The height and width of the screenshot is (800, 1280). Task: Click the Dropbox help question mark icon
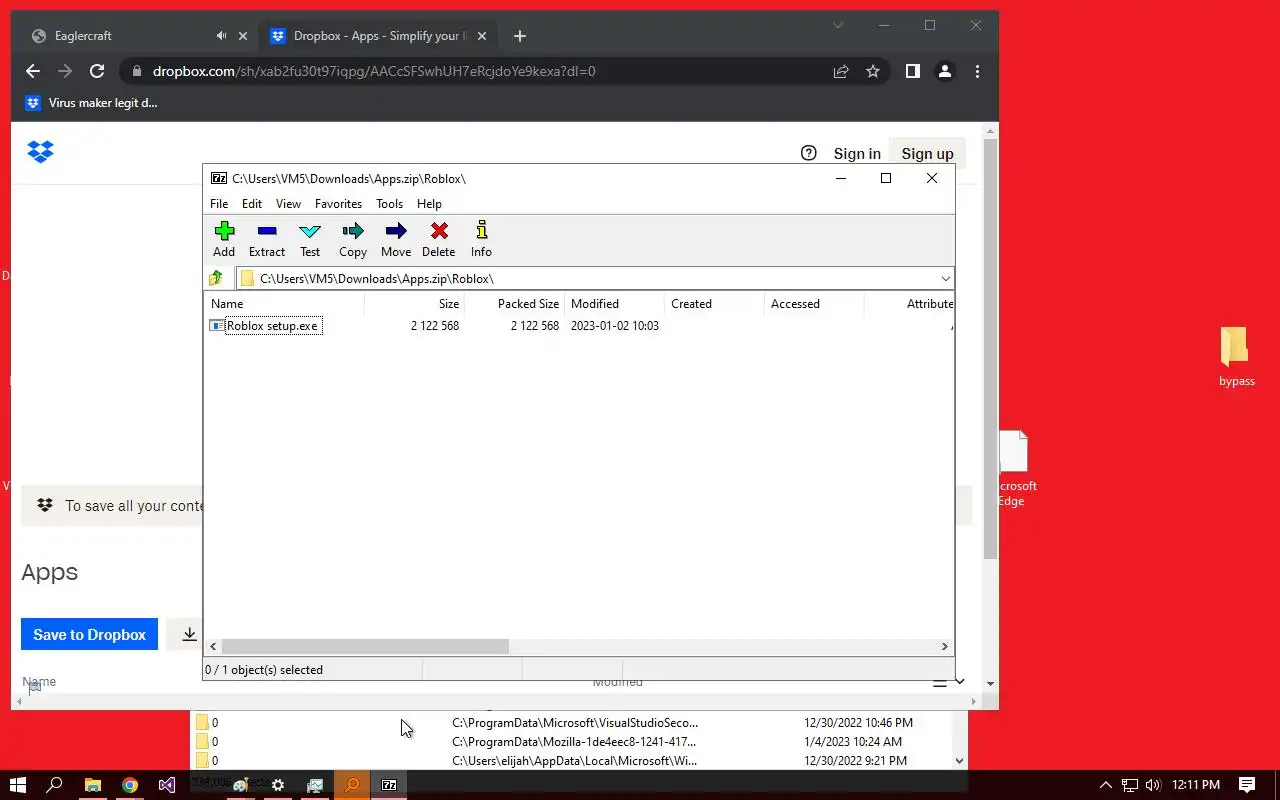click(x=809, y=153)
